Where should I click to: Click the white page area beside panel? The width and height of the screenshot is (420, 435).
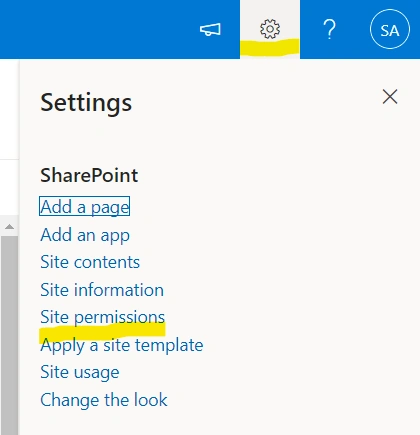(9, 110)
